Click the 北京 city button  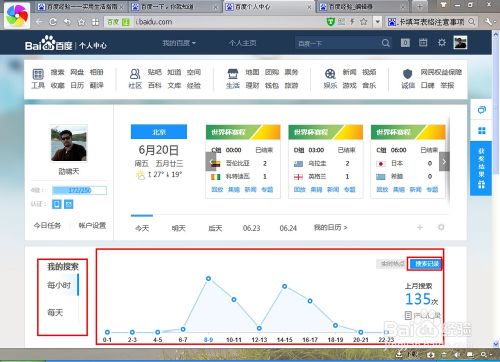(159, 132)
